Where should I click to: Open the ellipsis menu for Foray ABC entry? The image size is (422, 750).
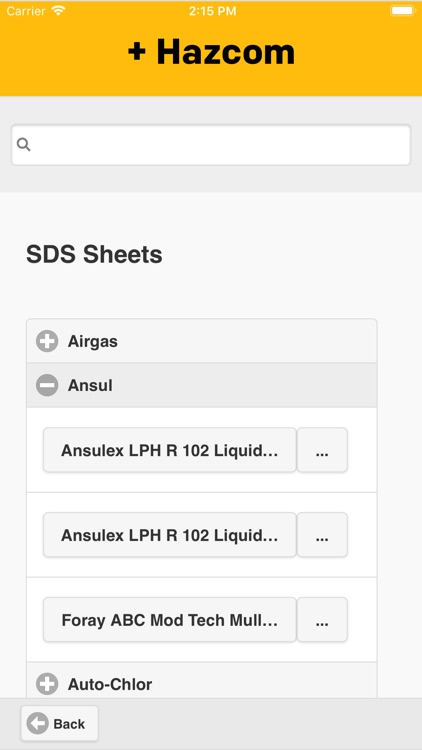322,619
